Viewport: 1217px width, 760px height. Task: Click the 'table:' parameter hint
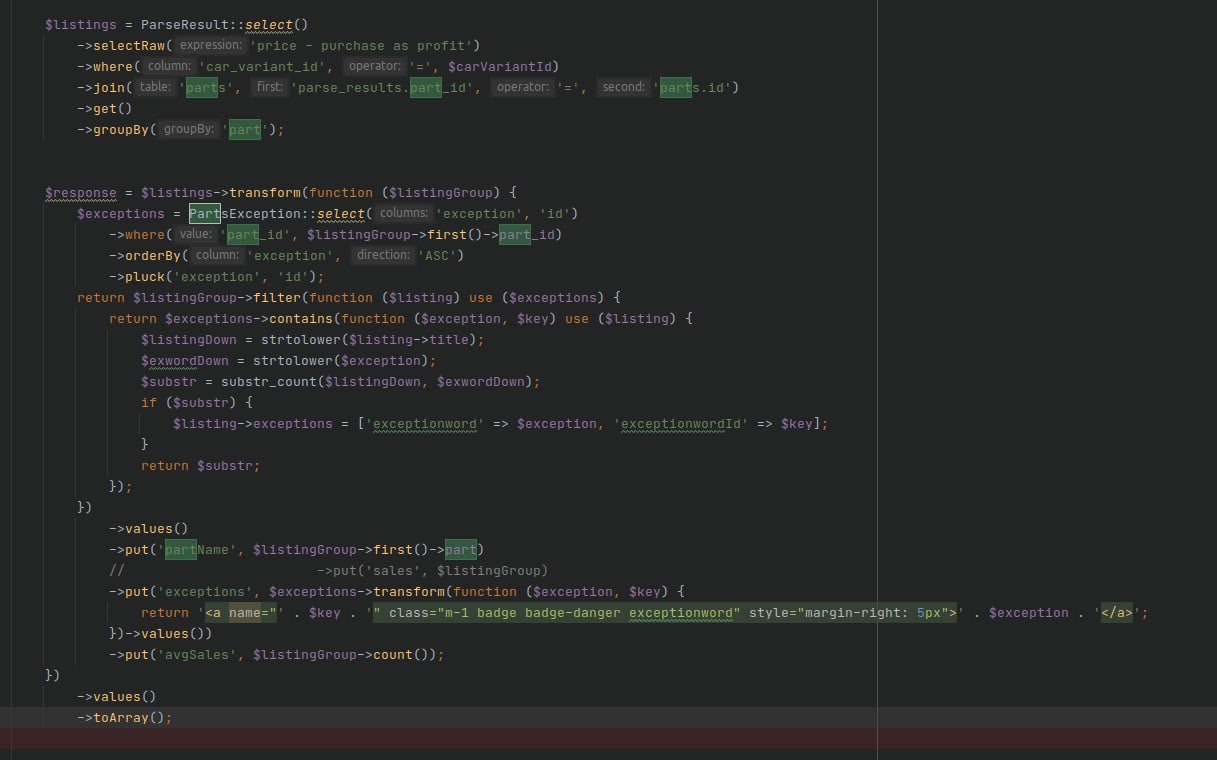point(156,87)
